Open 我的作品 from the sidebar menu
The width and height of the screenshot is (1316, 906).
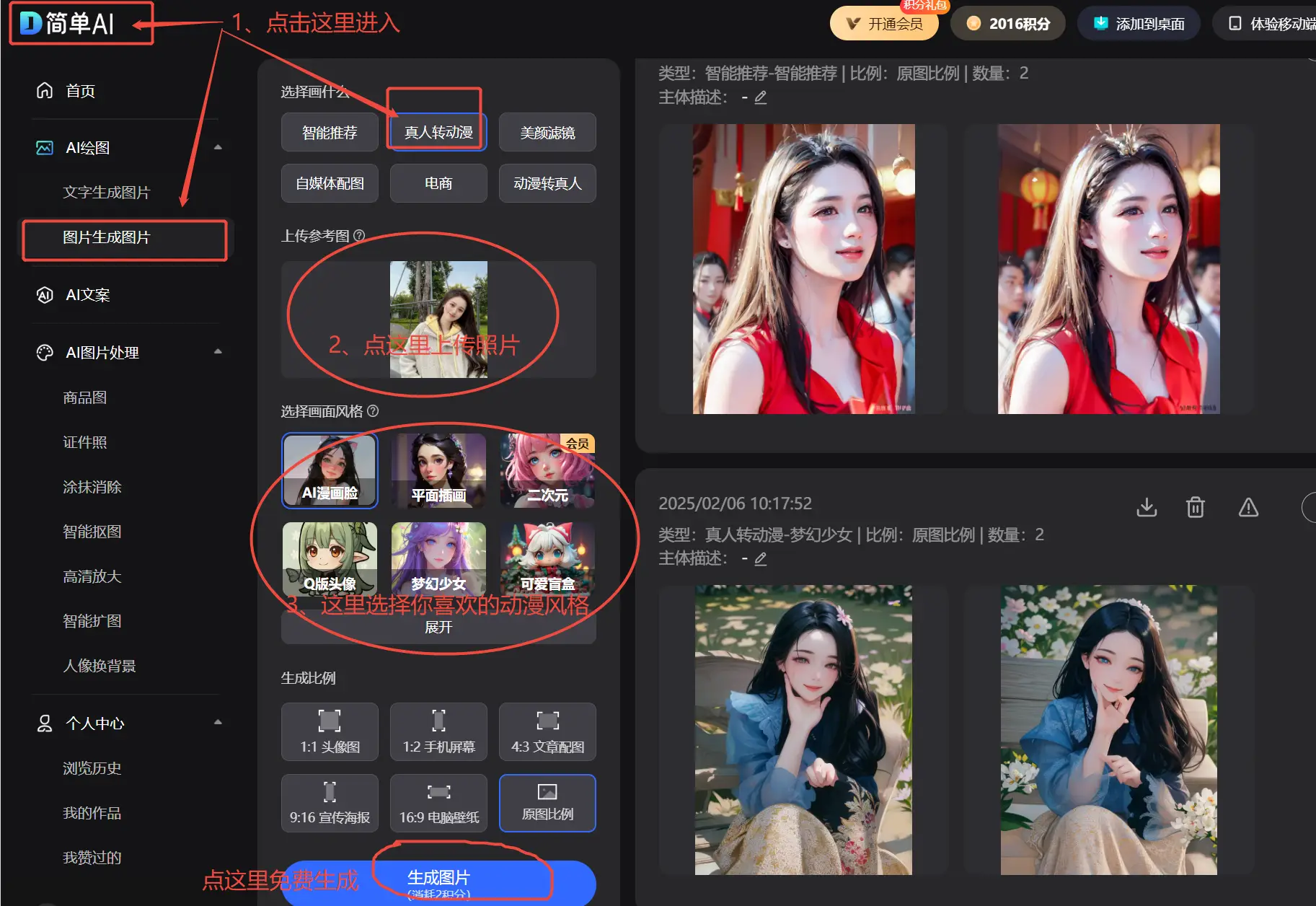pyautogui.click(x=91, y=813)
